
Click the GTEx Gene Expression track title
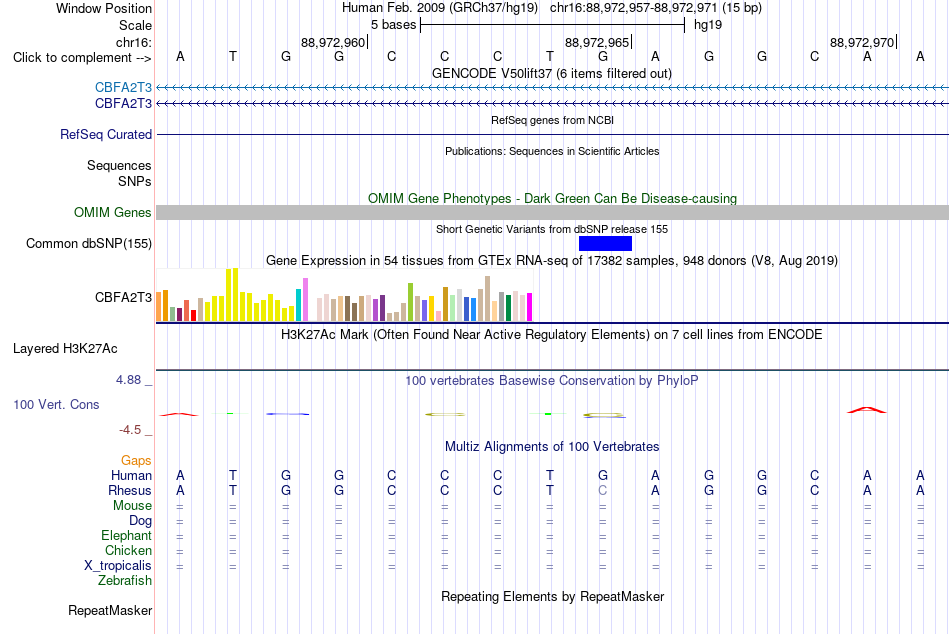552,261
